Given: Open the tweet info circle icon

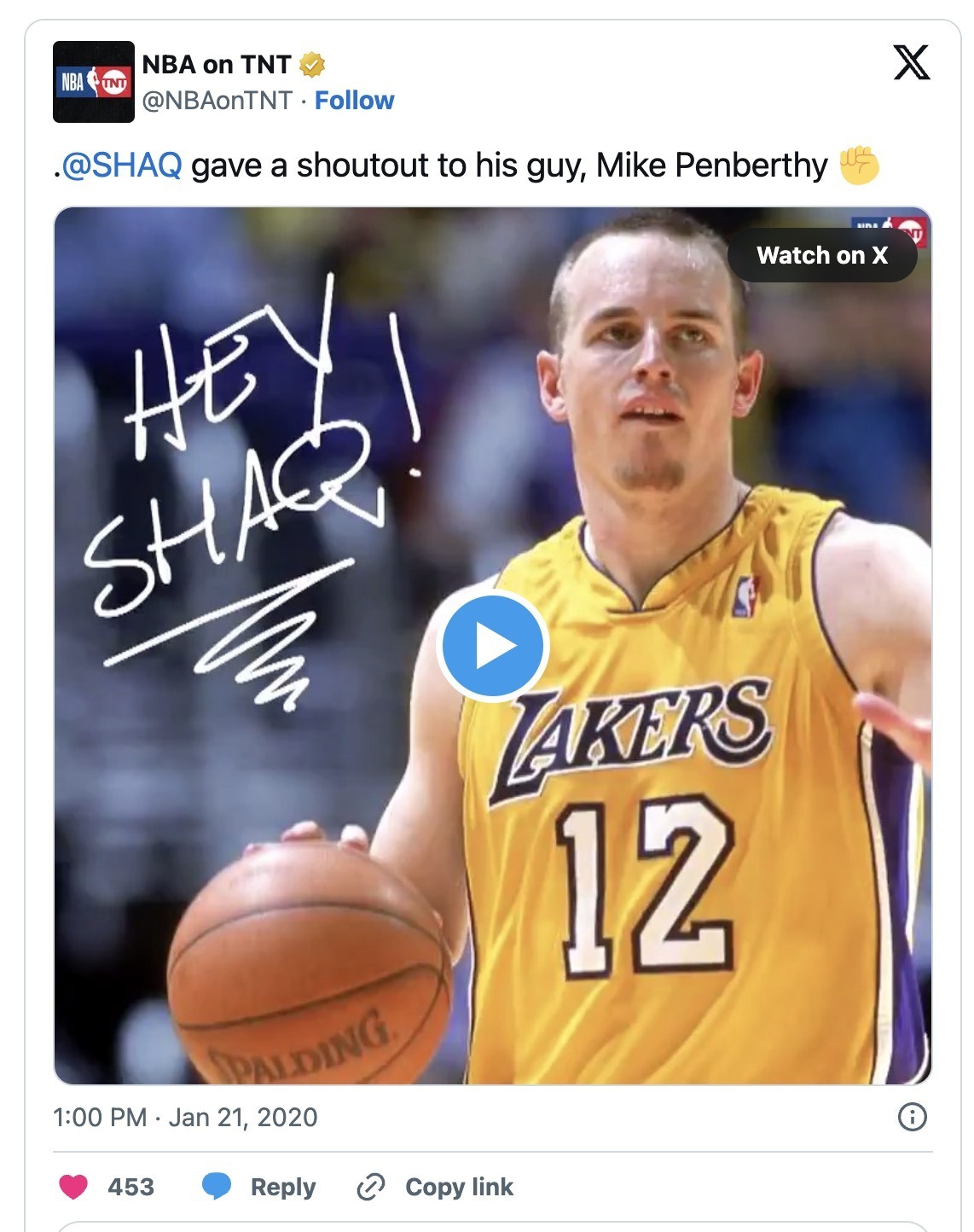Looking at the screenshot, I should coord(913,1117).
